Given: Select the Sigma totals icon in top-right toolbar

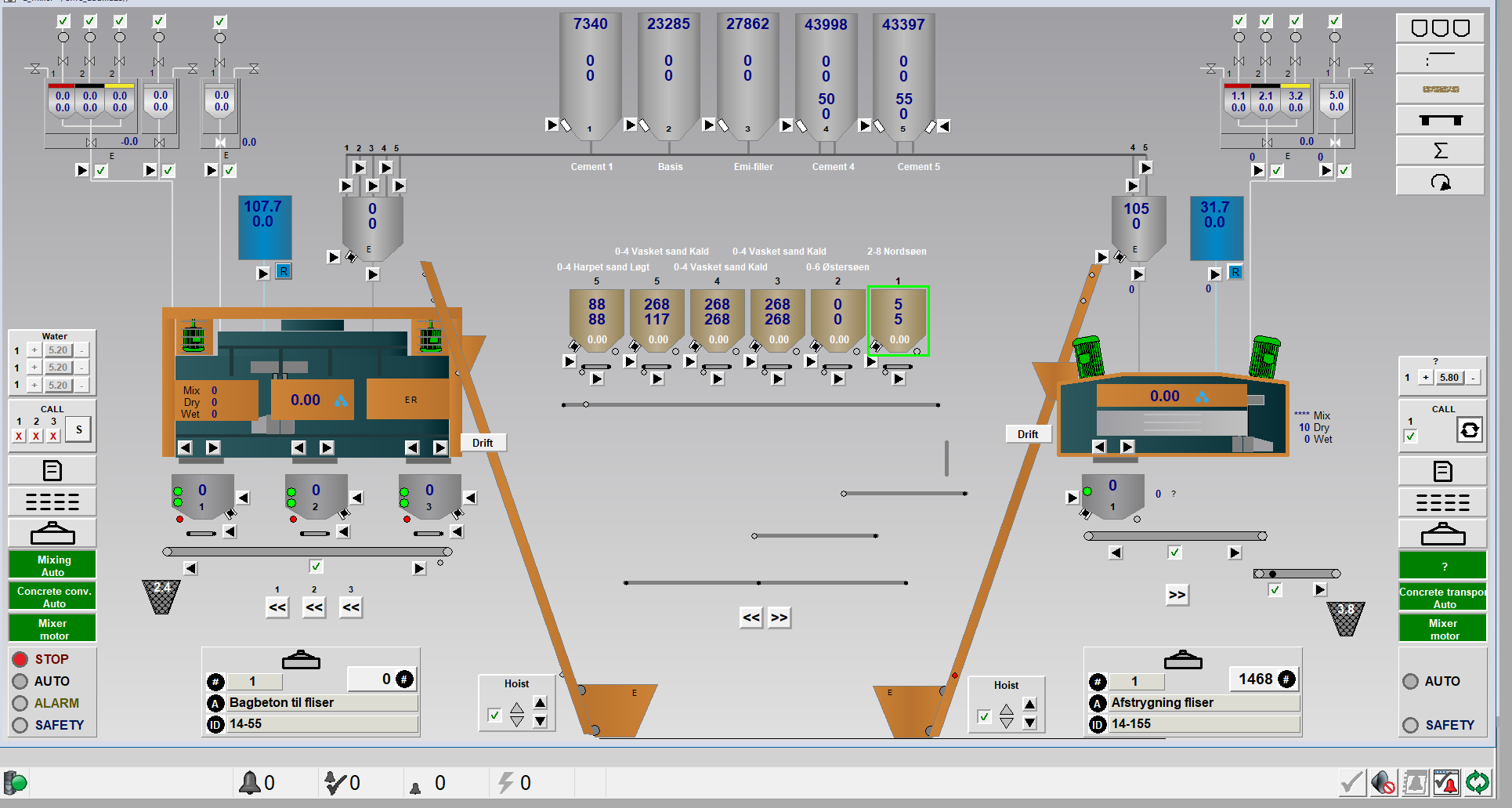Looking at the screenshot, I should tap(1439, 150).
